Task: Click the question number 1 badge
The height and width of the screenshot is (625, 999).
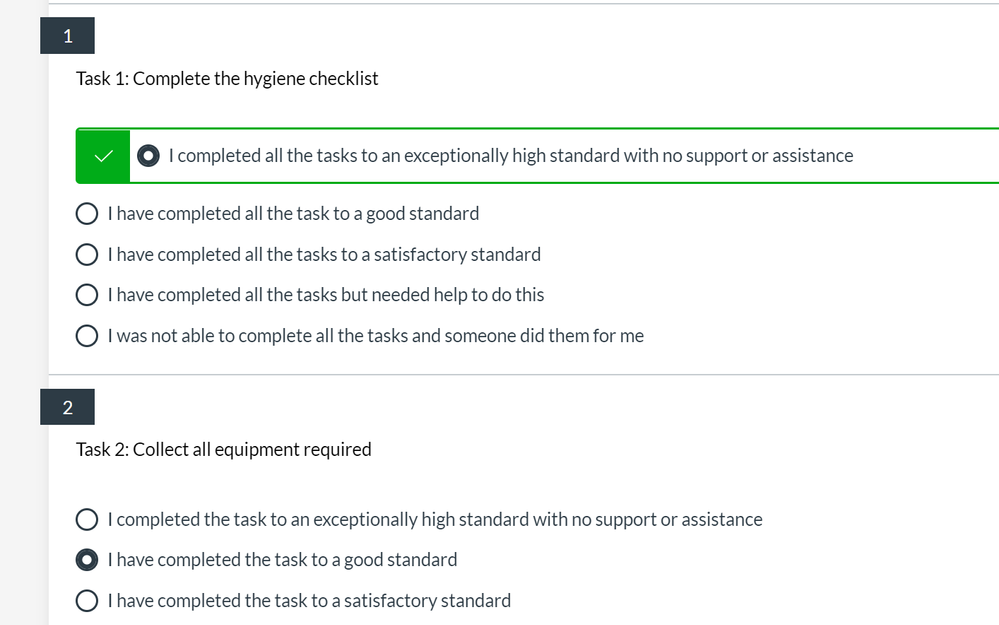Action: coord(67,36)
